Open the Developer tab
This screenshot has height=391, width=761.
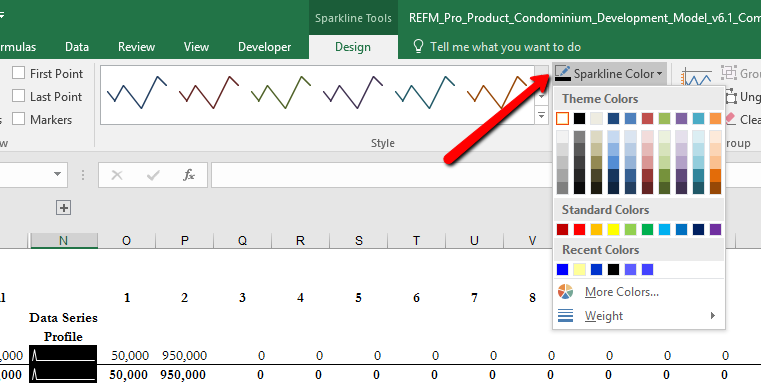click(265, 47)
